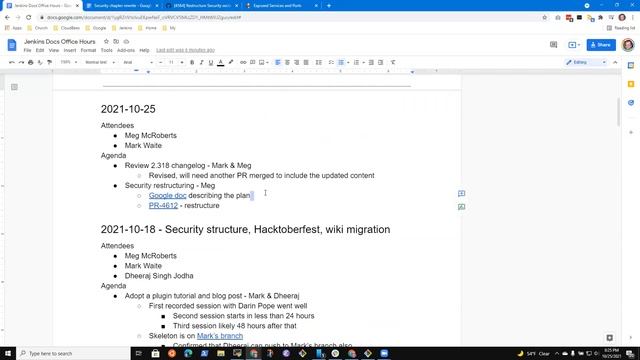The width and height of the screenshot is (640, 360).
Task: Open the Editing mode dropdown
Action: [x=586, y=62]
